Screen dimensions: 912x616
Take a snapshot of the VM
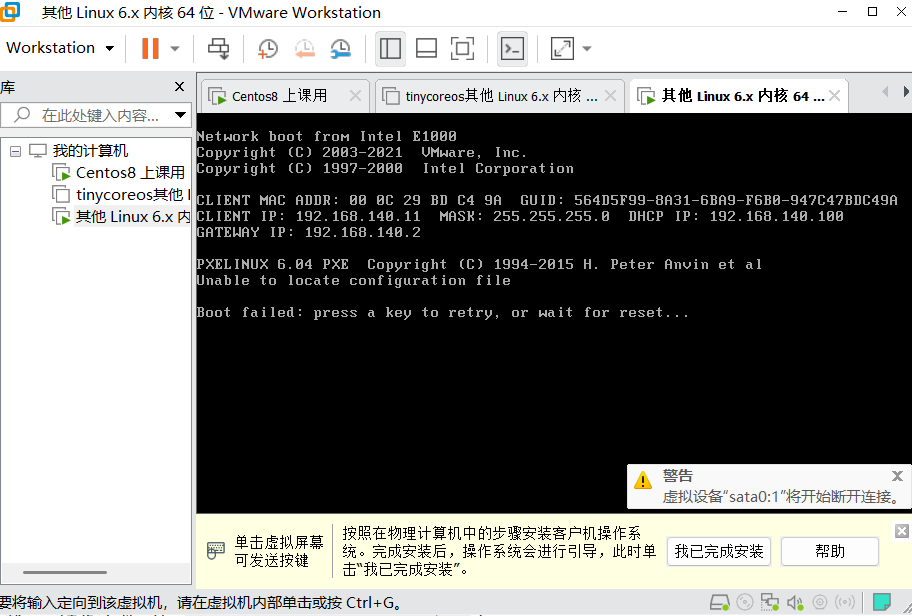point(268,48)
